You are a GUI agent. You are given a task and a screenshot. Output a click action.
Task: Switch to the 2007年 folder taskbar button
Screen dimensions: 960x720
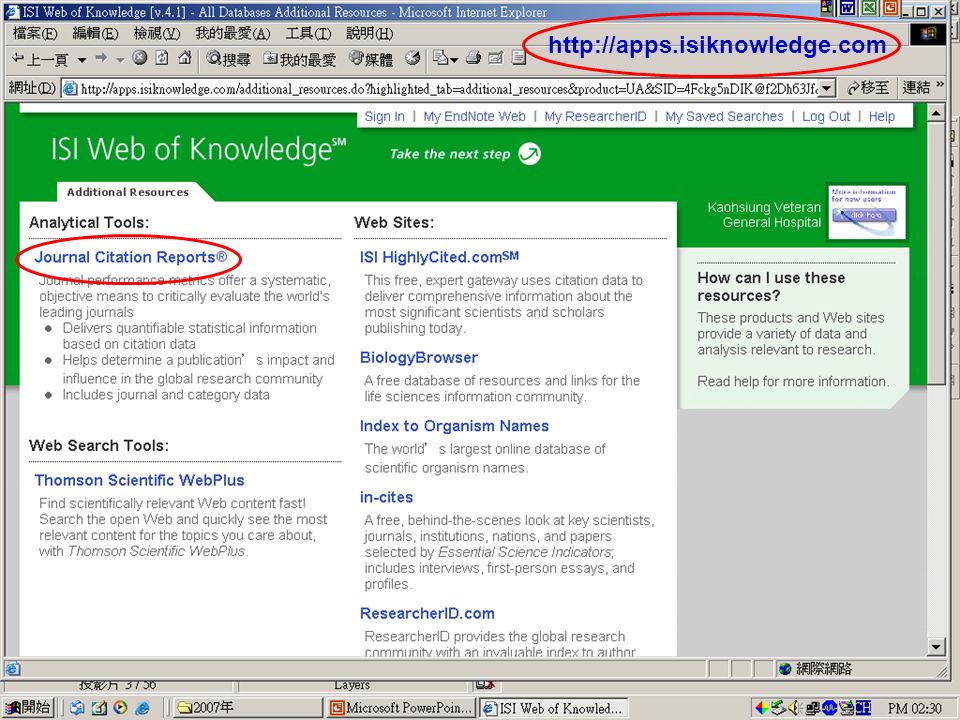(248, 708)
